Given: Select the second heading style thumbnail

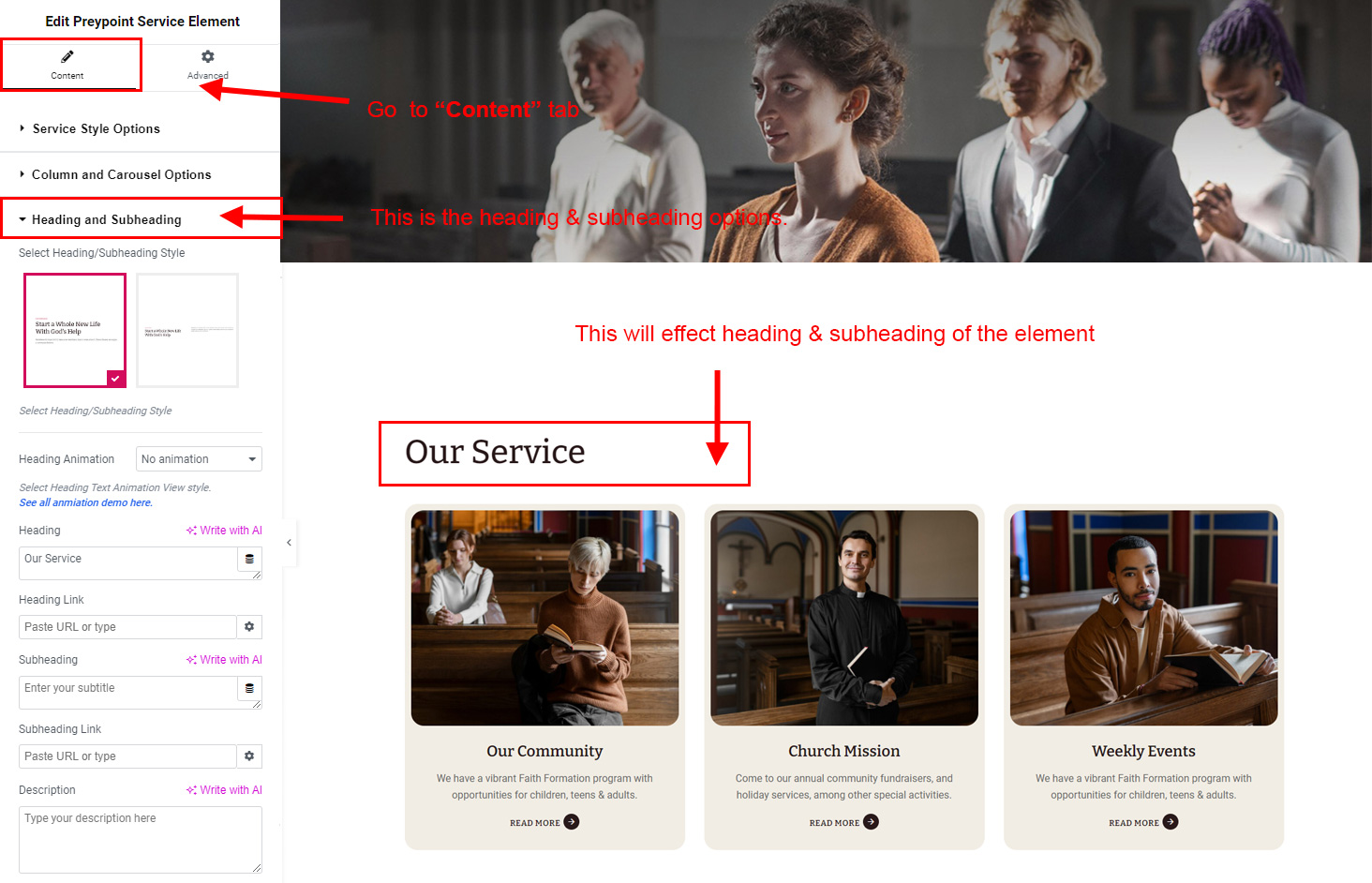Looking at the screenshot, I should point(187,330).
